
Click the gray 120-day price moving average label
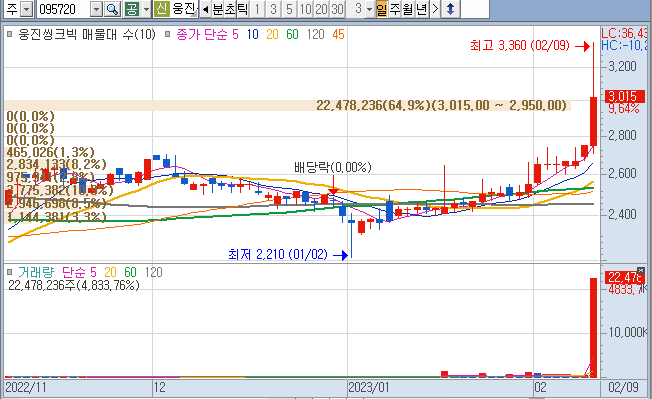pyautogui.click(x=316, y=34)
